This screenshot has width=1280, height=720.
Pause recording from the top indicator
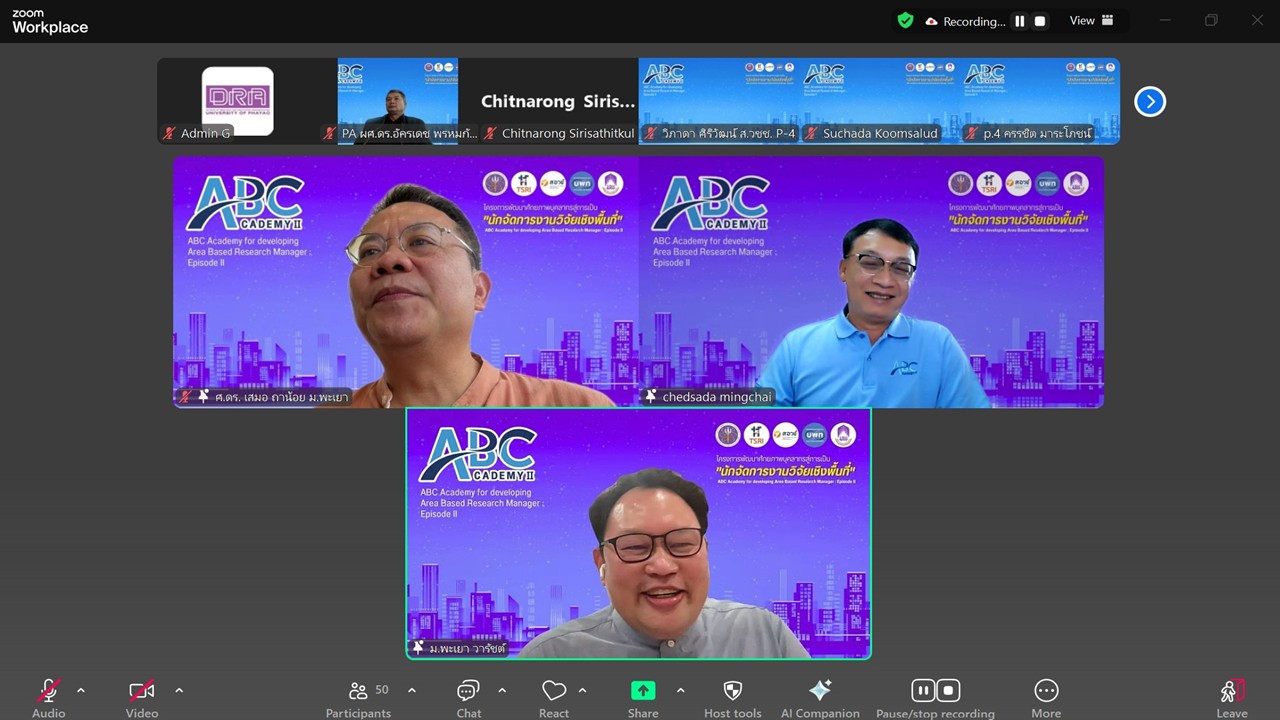pos(1020,21)
